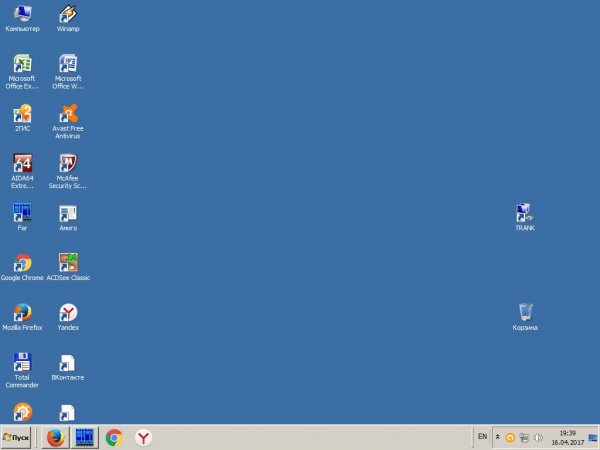600x450 pixels.
Task: Expand hidden system tray icons
Action: [498, 437]
